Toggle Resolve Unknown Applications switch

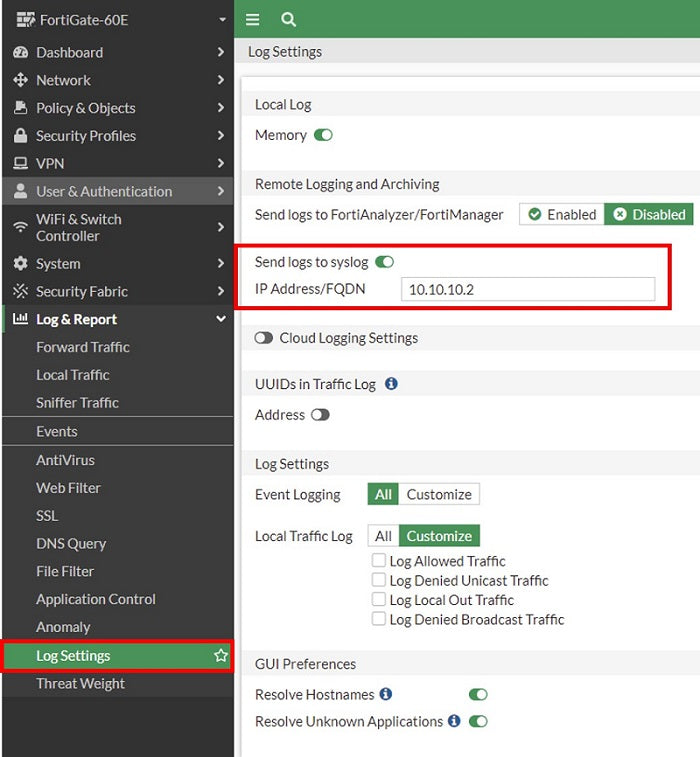478,721
